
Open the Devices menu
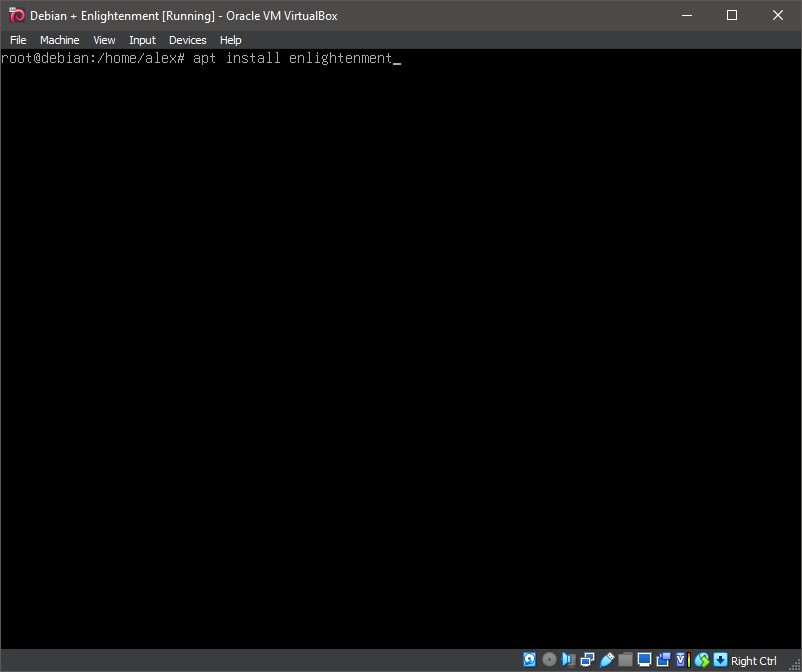point(187,40)
